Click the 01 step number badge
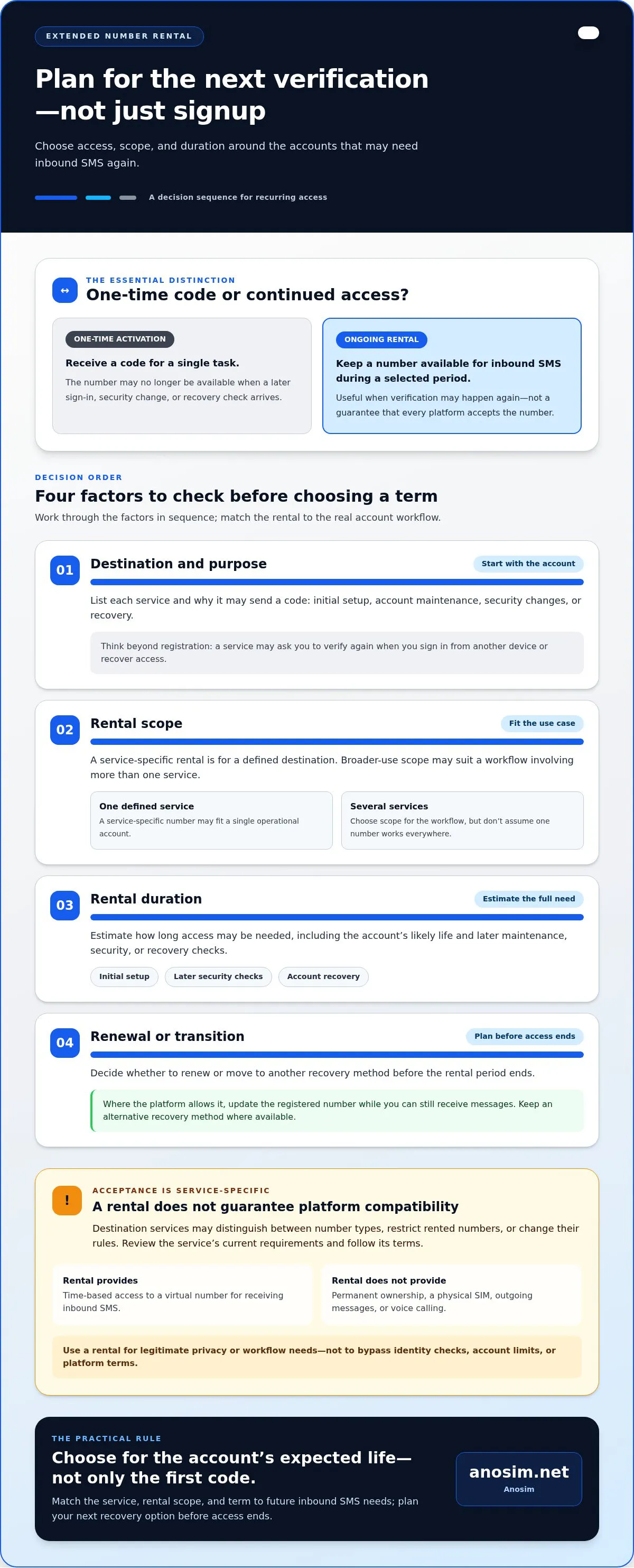The width and height of the screenshot is (634, 1568). point(65,570)
